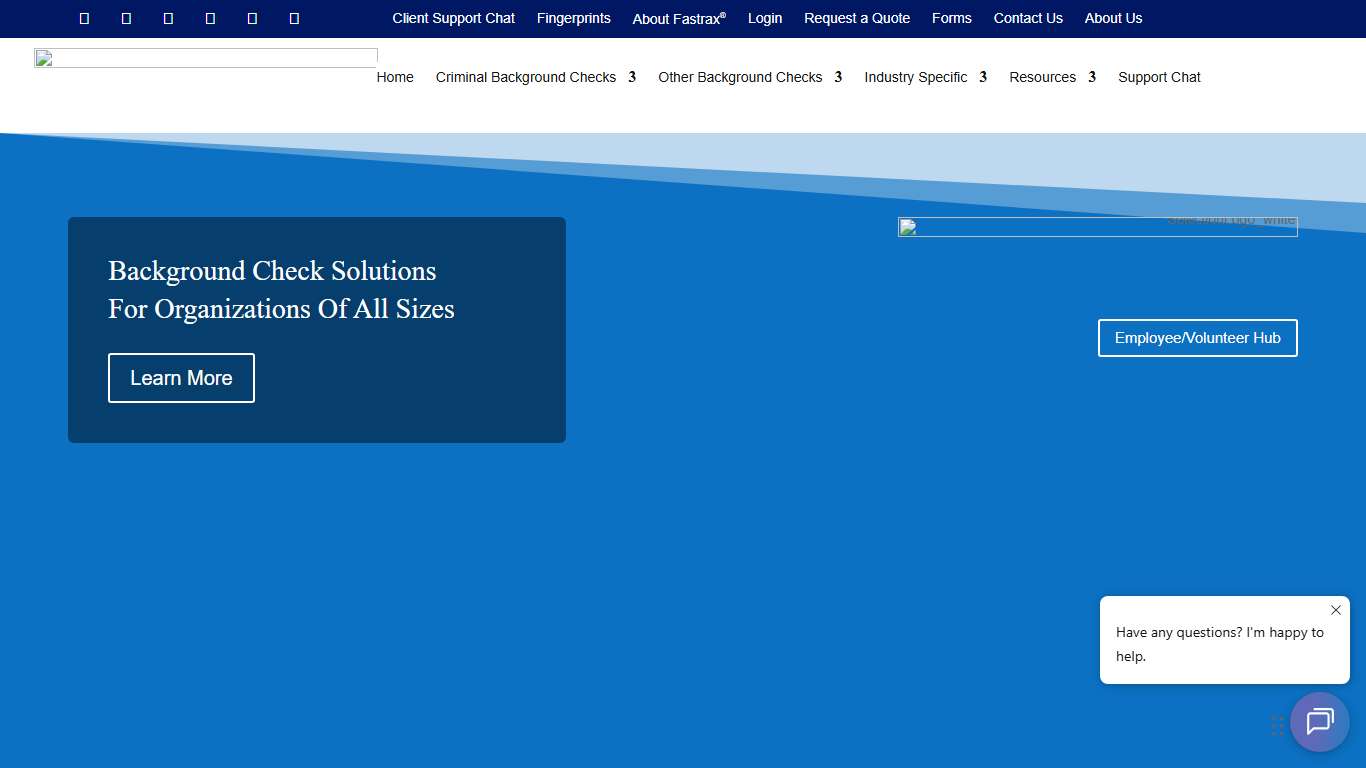
Task: Click the second social media icon in header
Action: [x=126, y=18]
